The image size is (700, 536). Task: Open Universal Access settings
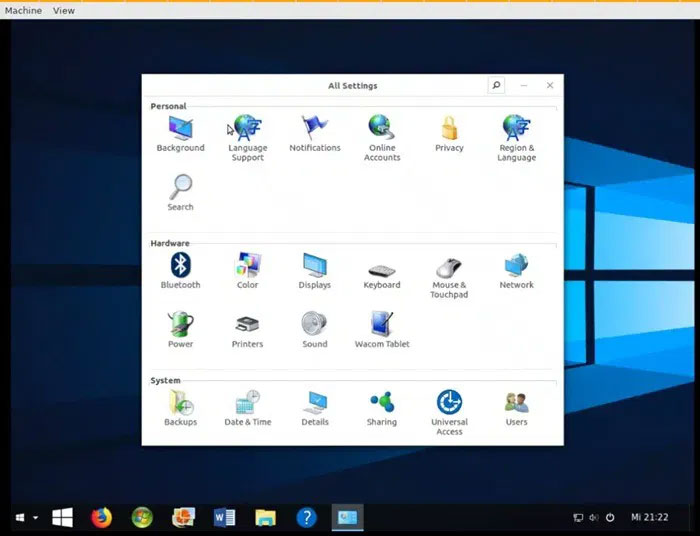449,413
